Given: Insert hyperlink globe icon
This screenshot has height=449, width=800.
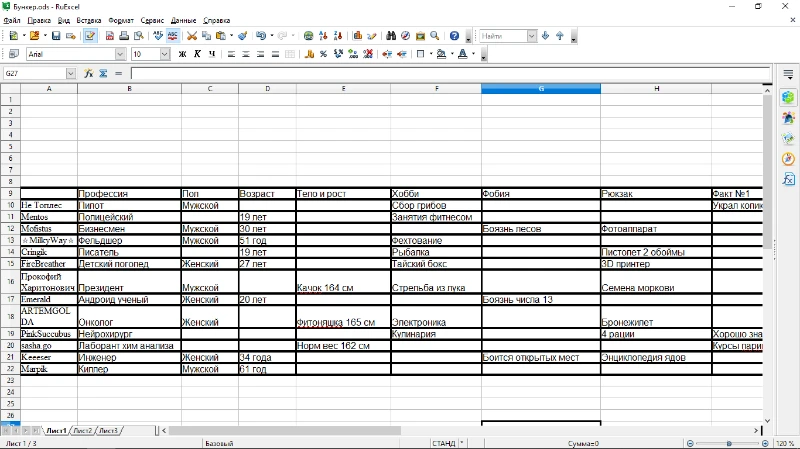Looking at the screenshot, I should click(x=308, y=36).
